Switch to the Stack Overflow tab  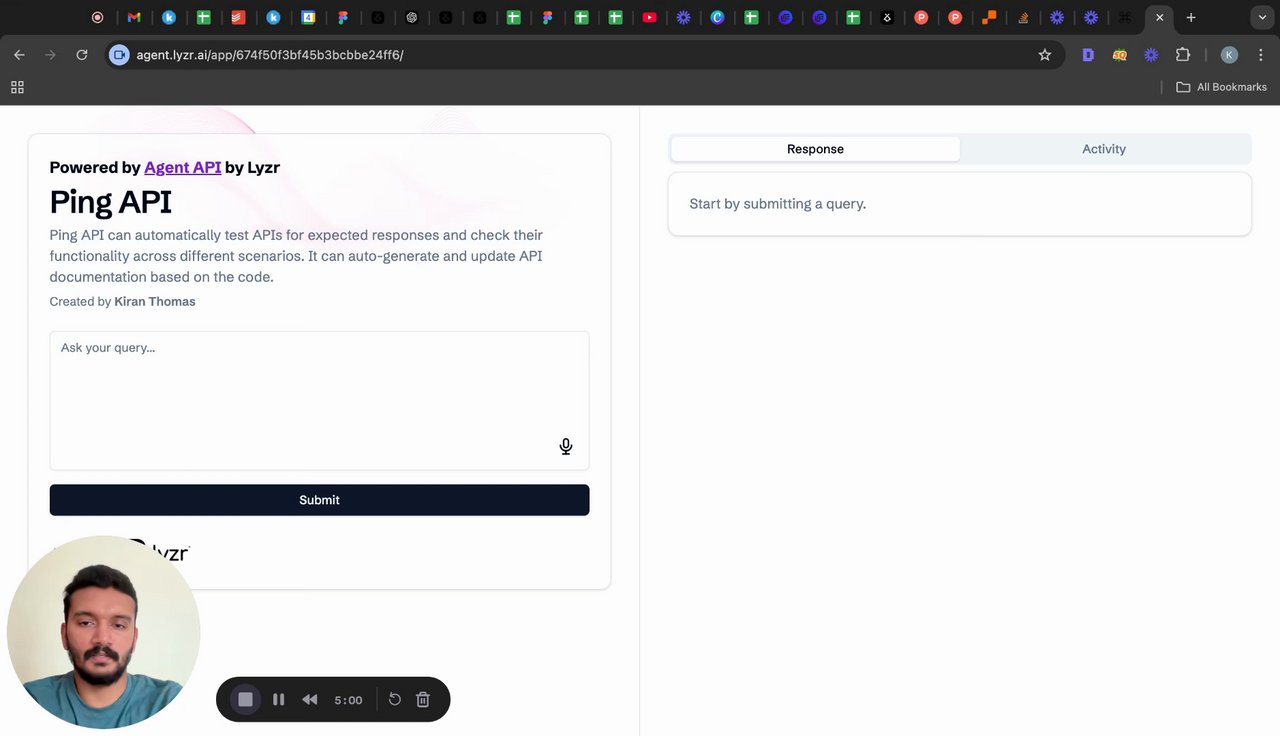tap(1023, 17)
